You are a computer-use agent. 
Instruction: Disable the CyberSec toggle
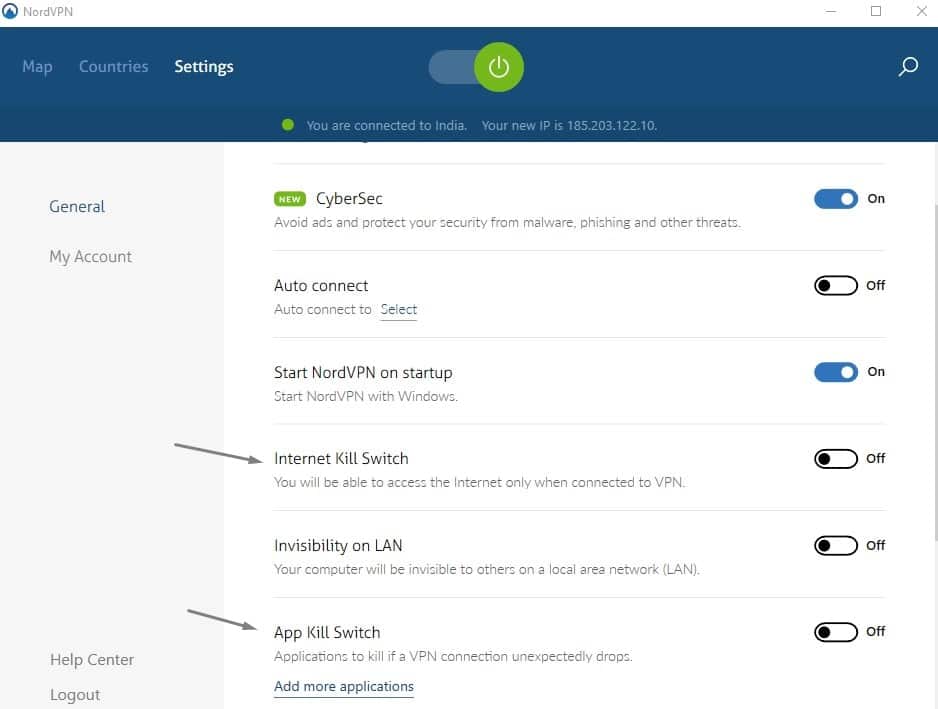836,199
